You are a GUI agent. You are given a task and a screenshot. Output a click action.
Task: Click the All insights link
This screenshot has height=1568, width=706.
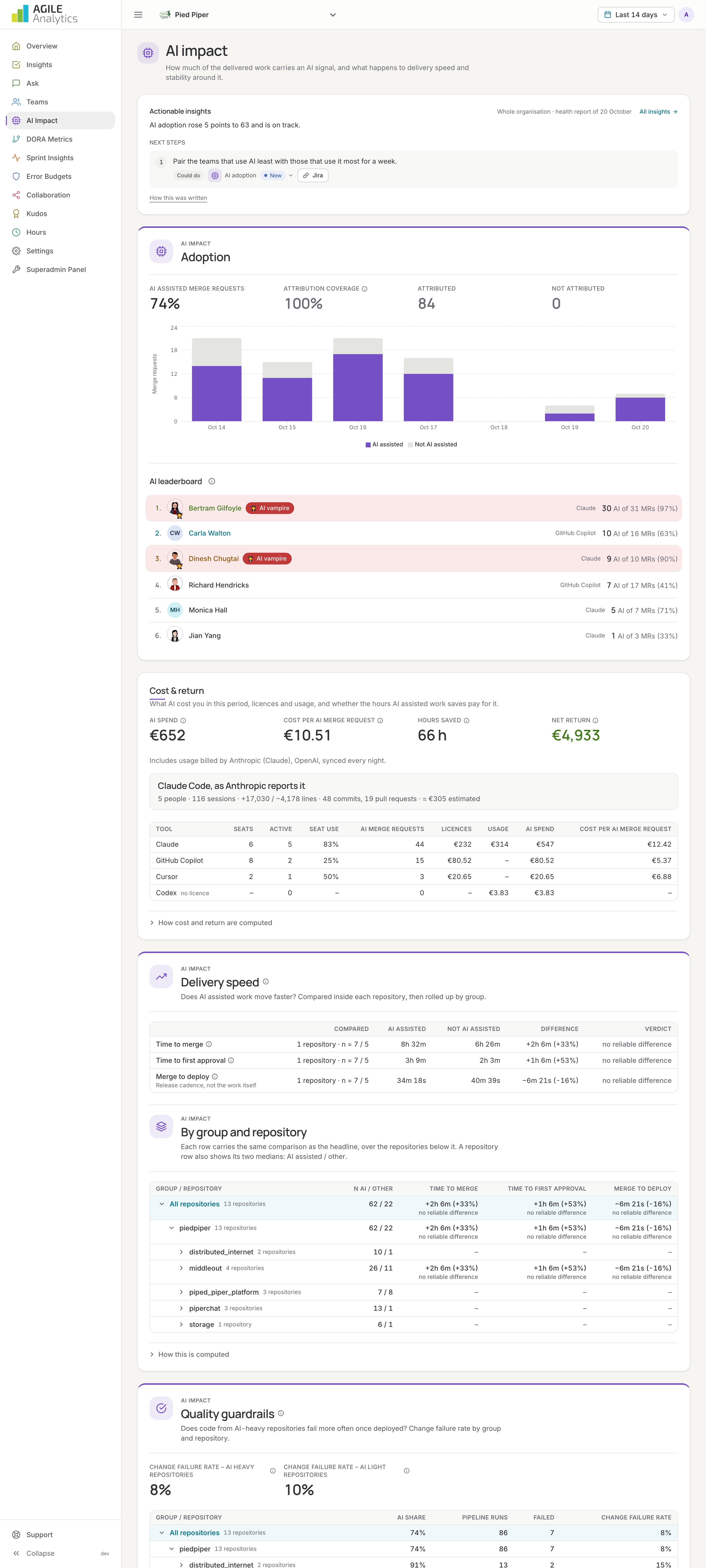[x=658, y=112]
